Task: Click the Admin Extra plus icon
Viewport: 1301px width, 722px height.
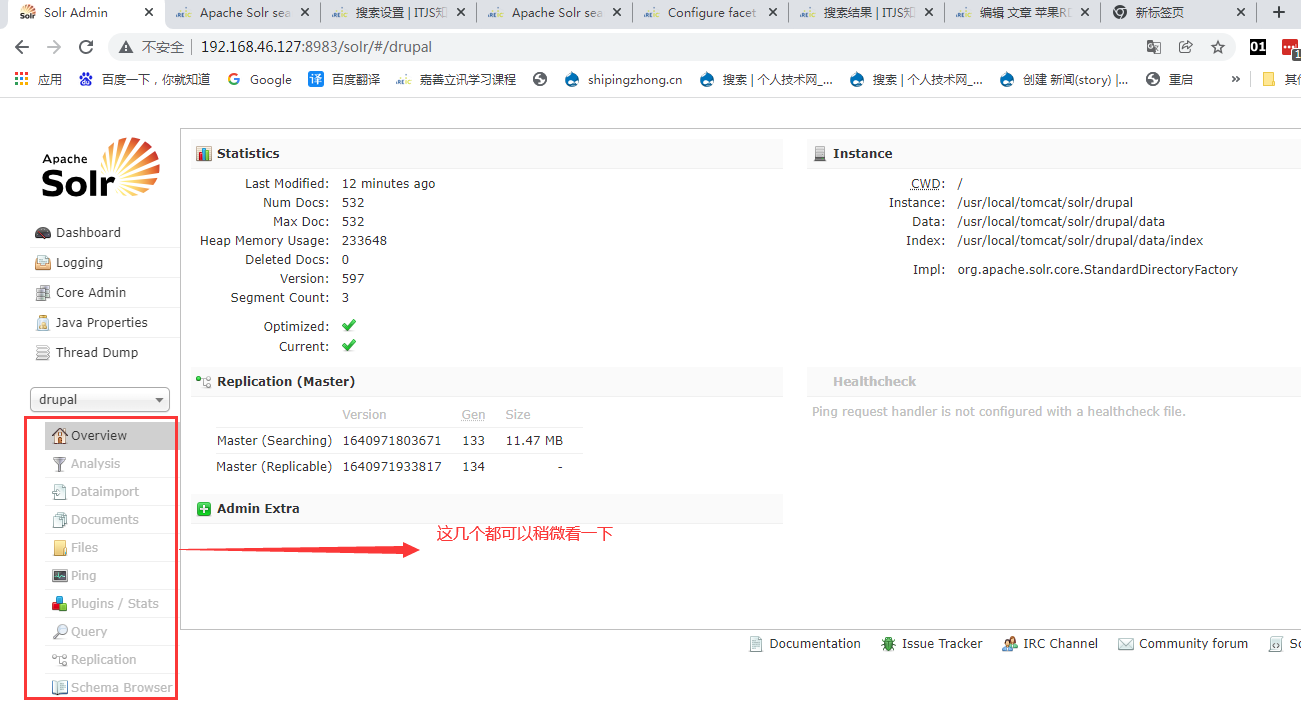Action: (204, 509)
